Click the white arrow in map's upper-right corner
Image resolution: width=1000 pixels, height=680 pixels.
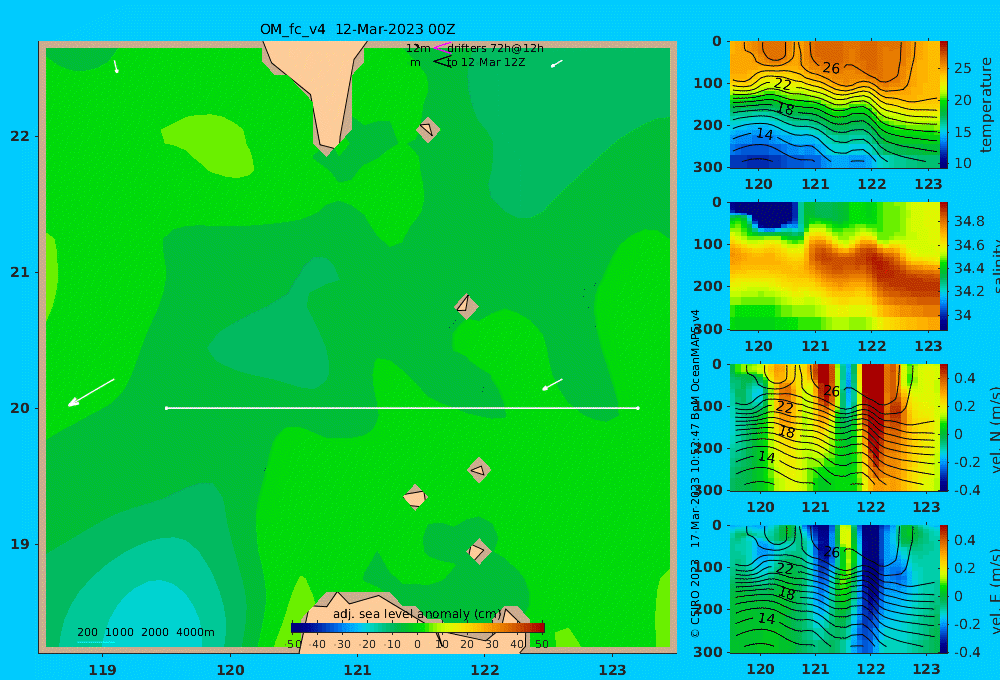[x=557, y=63]
